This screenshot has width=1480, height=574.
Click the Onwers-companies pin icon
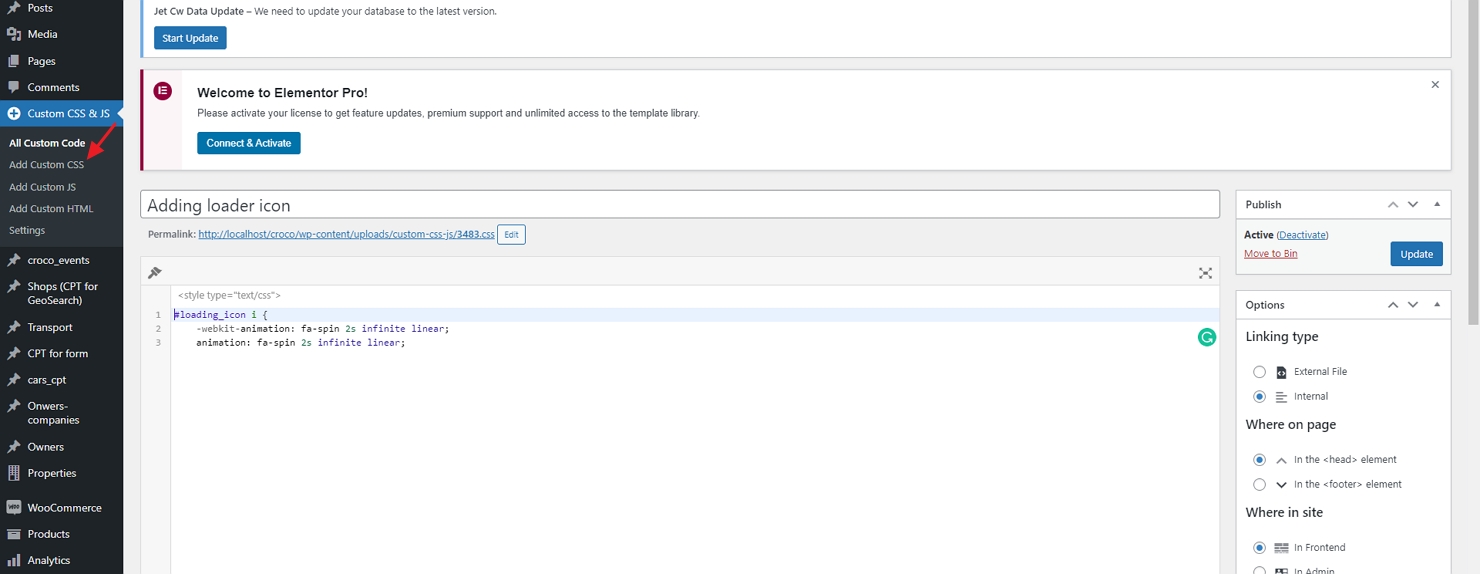click(14, 406)
